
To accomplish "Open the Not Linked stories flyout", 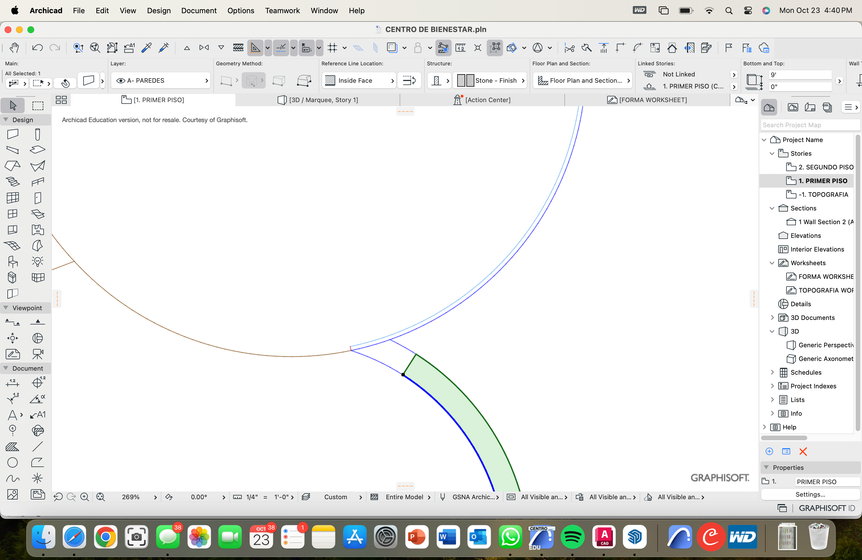I will [733, 75].
